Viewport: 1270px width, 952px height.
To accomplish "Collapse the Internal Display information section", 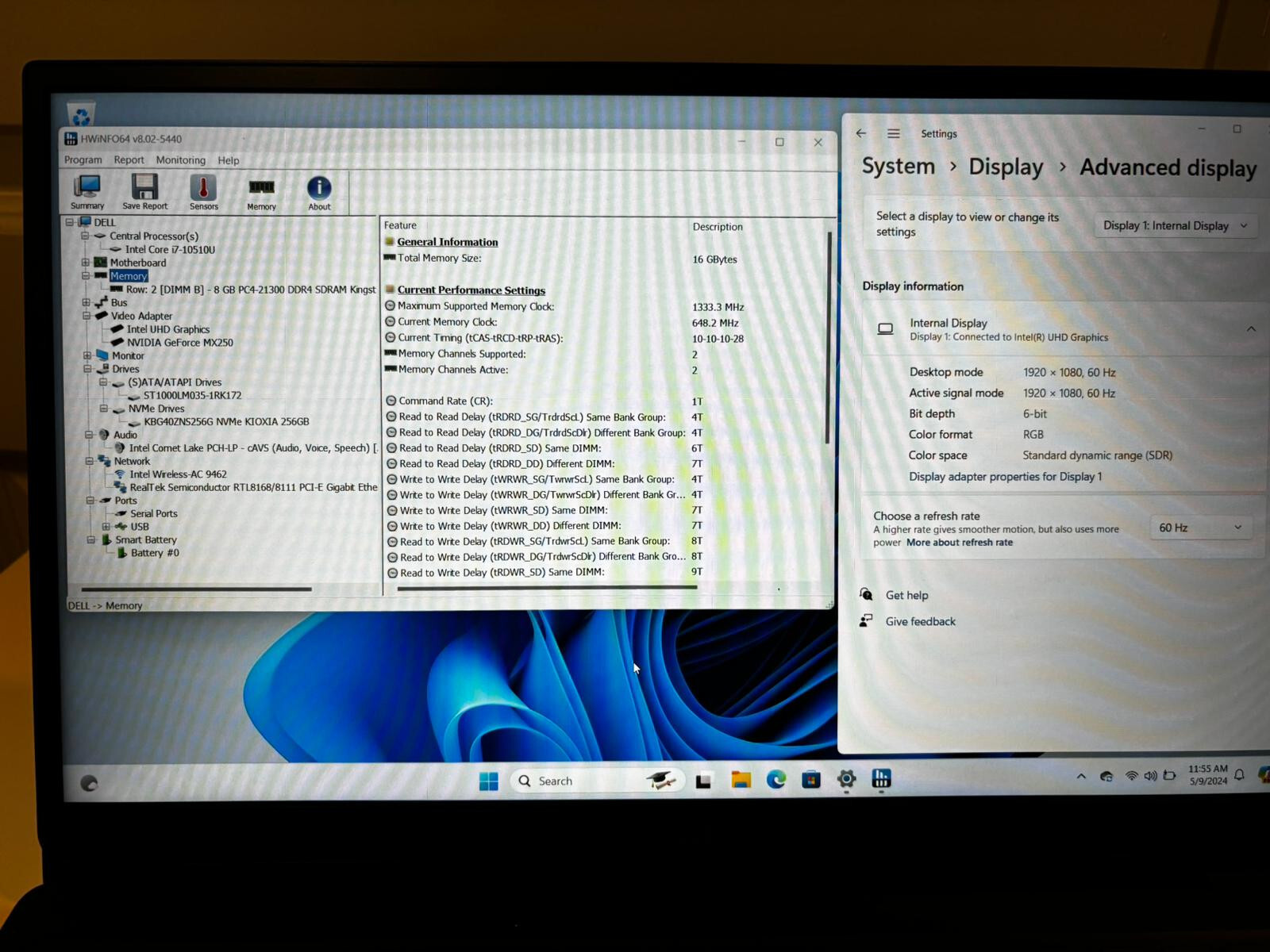I will 1251,329.
